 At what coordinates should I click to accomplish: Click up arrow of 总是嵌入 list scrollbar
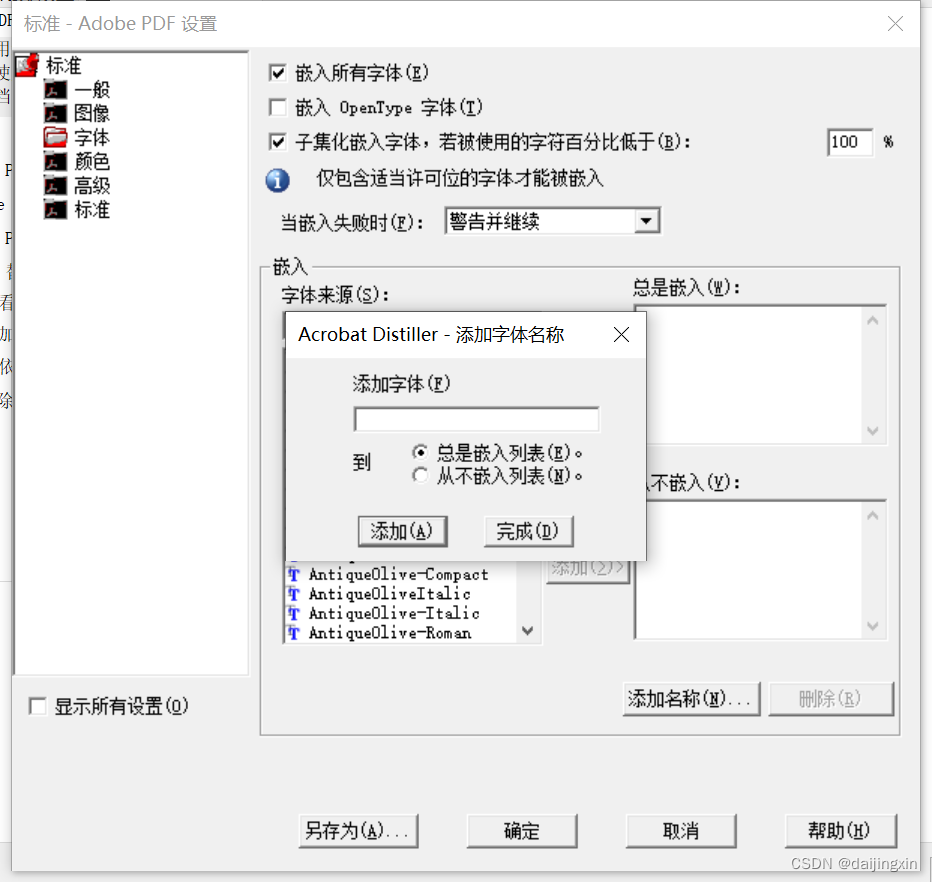[873, 321]
